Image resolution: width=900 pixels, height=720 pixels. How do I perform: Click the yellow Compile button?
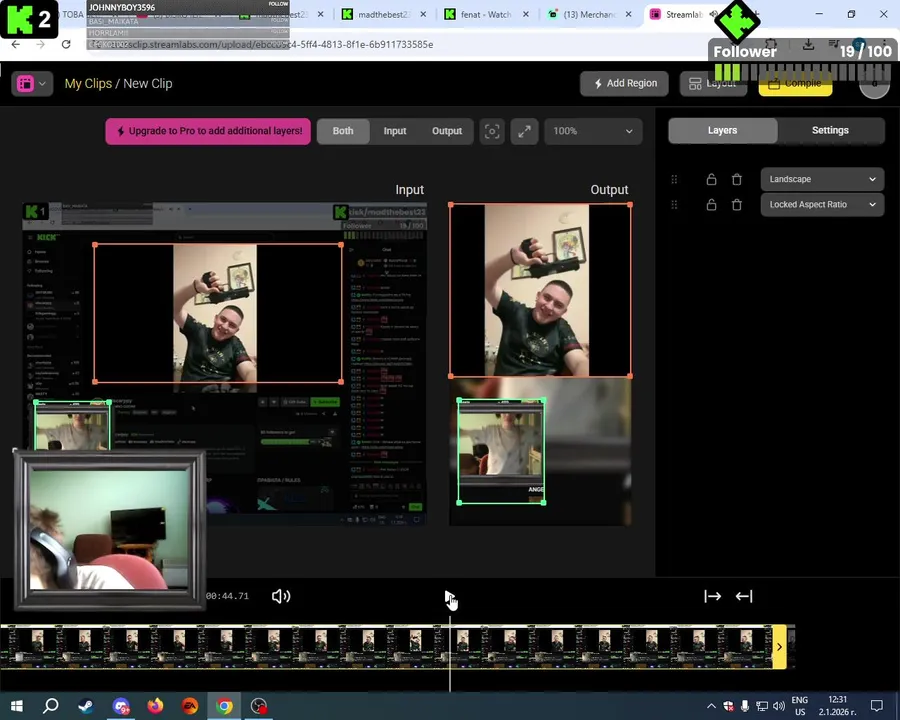pos(795,84)
